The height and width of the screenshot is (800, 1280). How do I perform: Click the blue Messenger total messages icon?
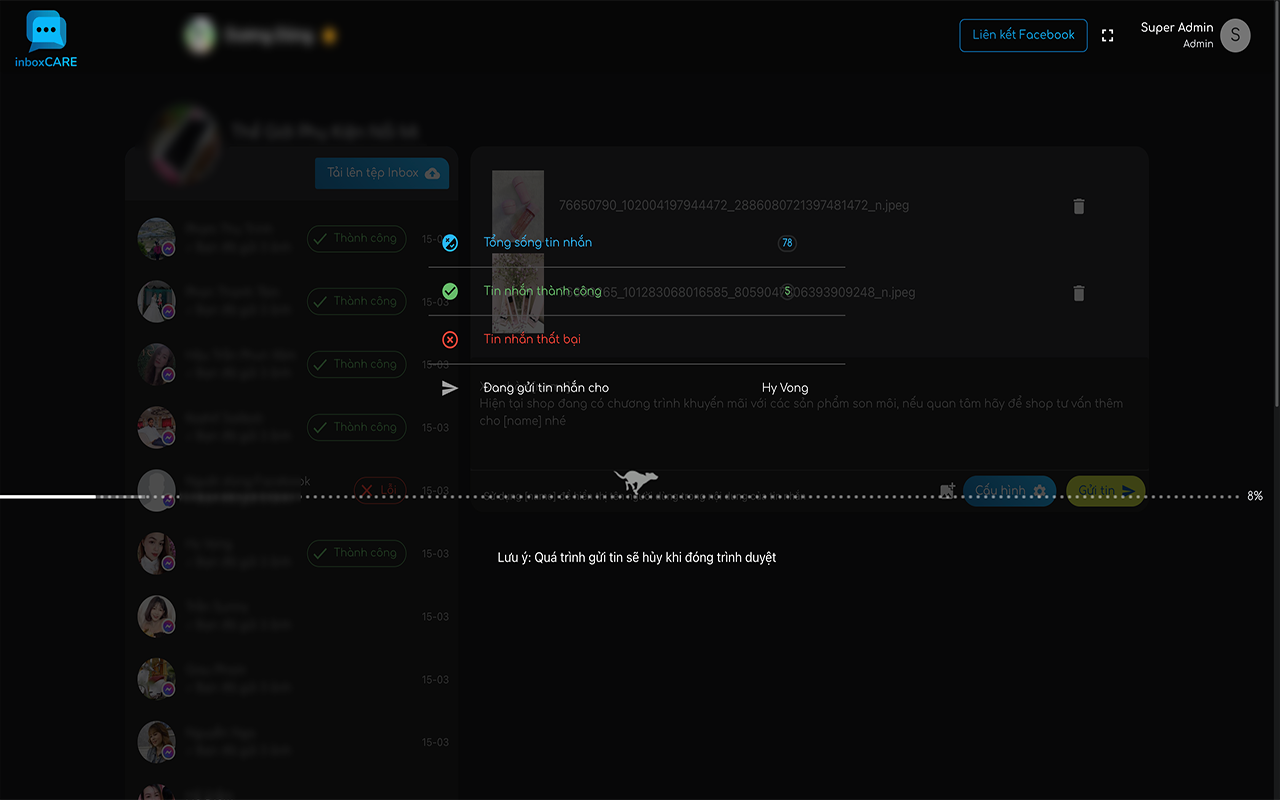450,241
